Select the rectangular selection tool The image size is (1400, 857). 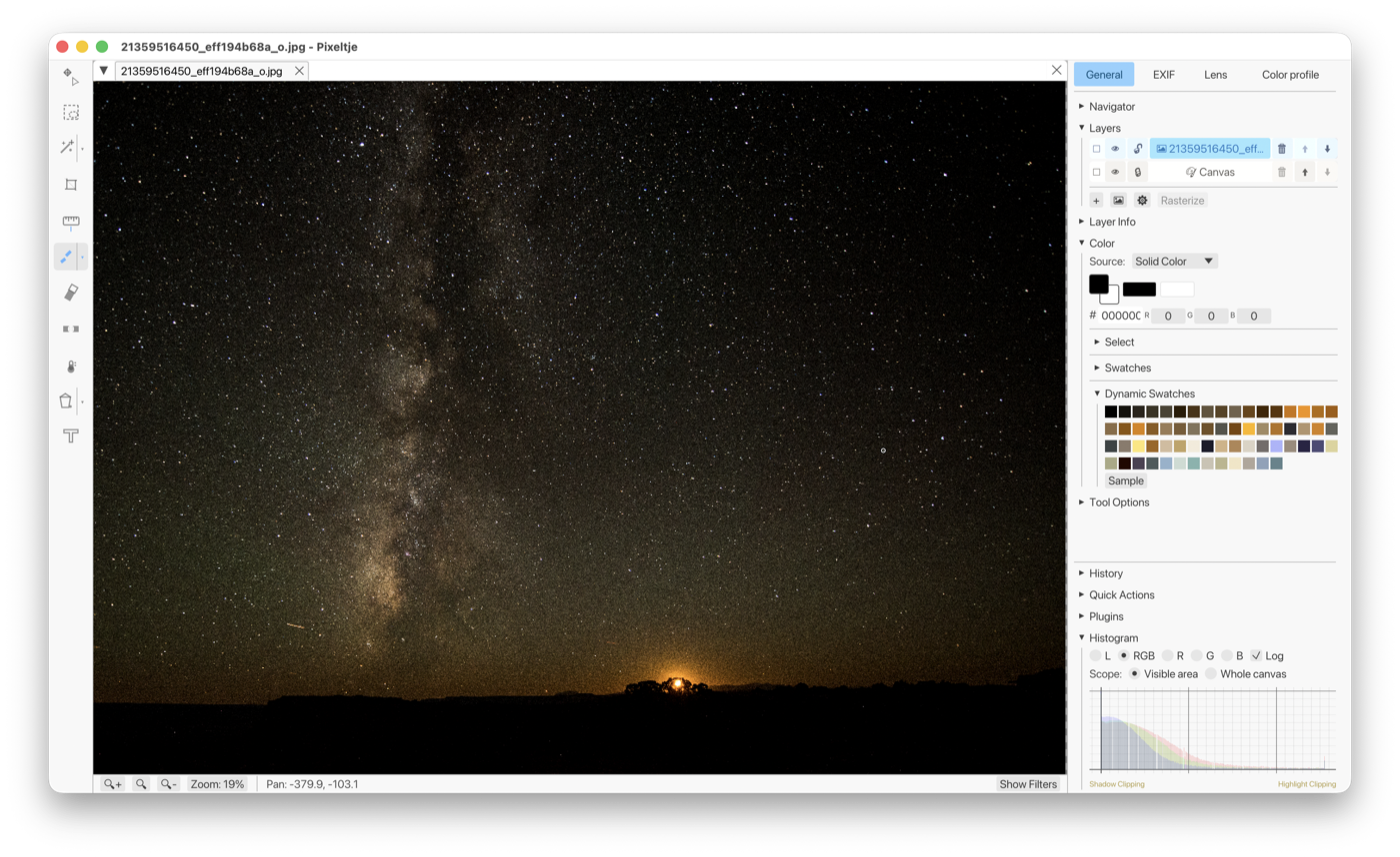coord(70,113)
